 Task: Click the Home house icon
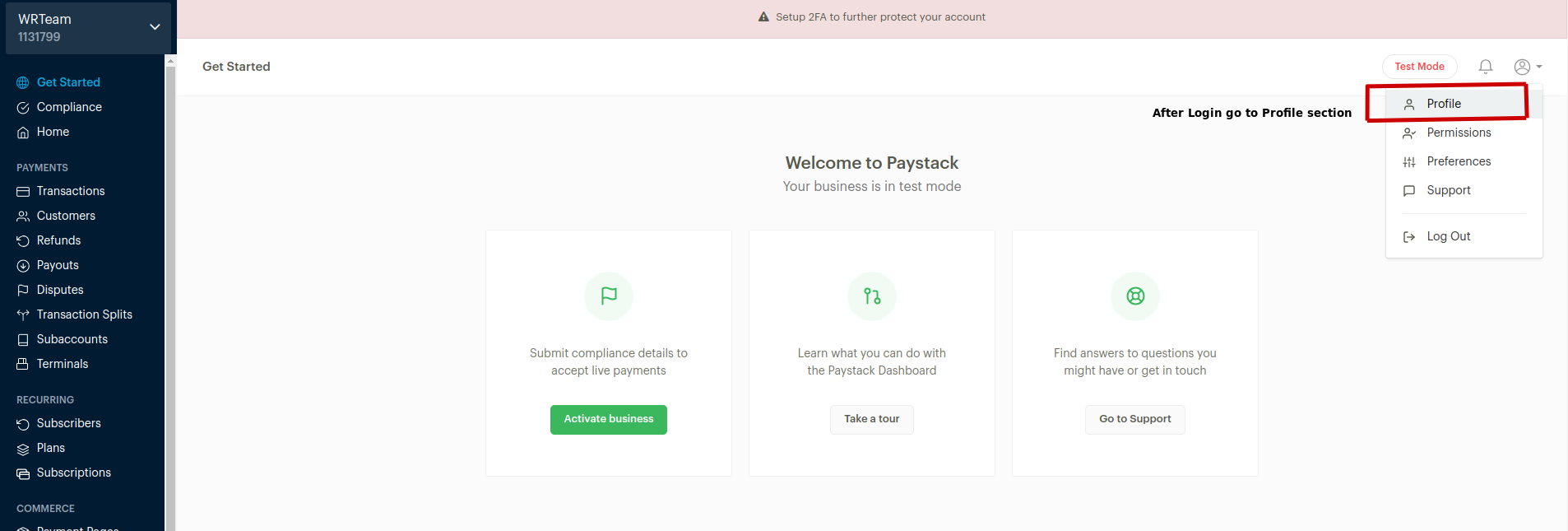coord(23,133)
